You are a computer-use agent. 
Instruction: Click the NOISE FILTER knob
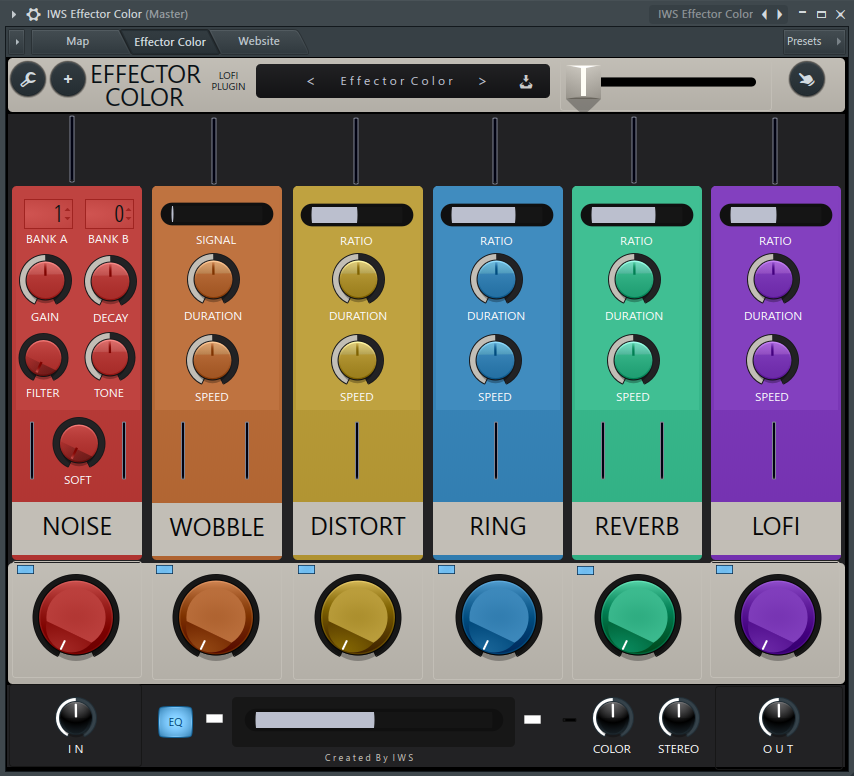tap(44, 358)
